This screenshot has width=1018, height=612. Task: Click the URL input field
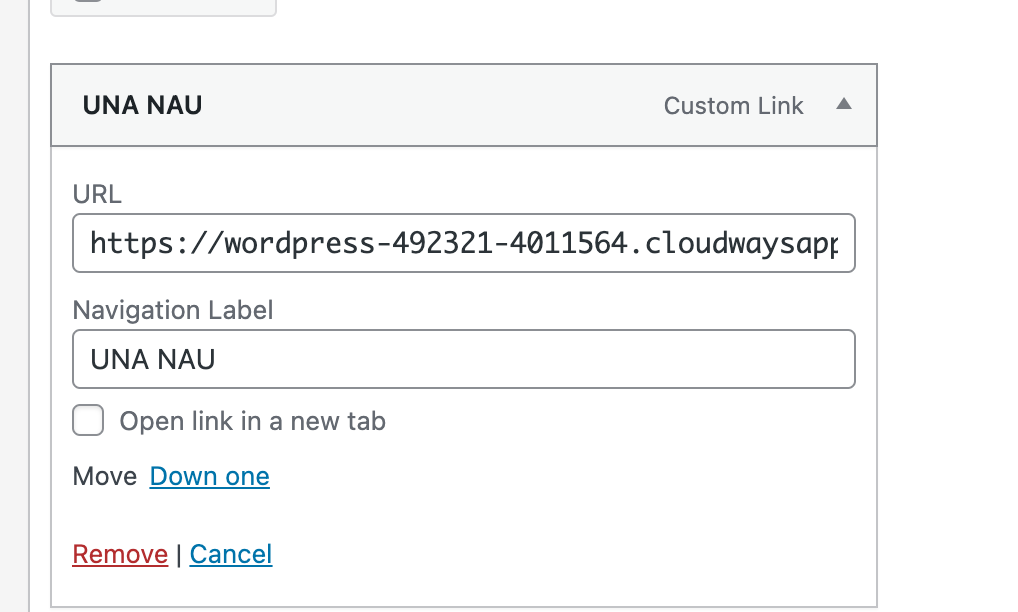click(463, 243)
